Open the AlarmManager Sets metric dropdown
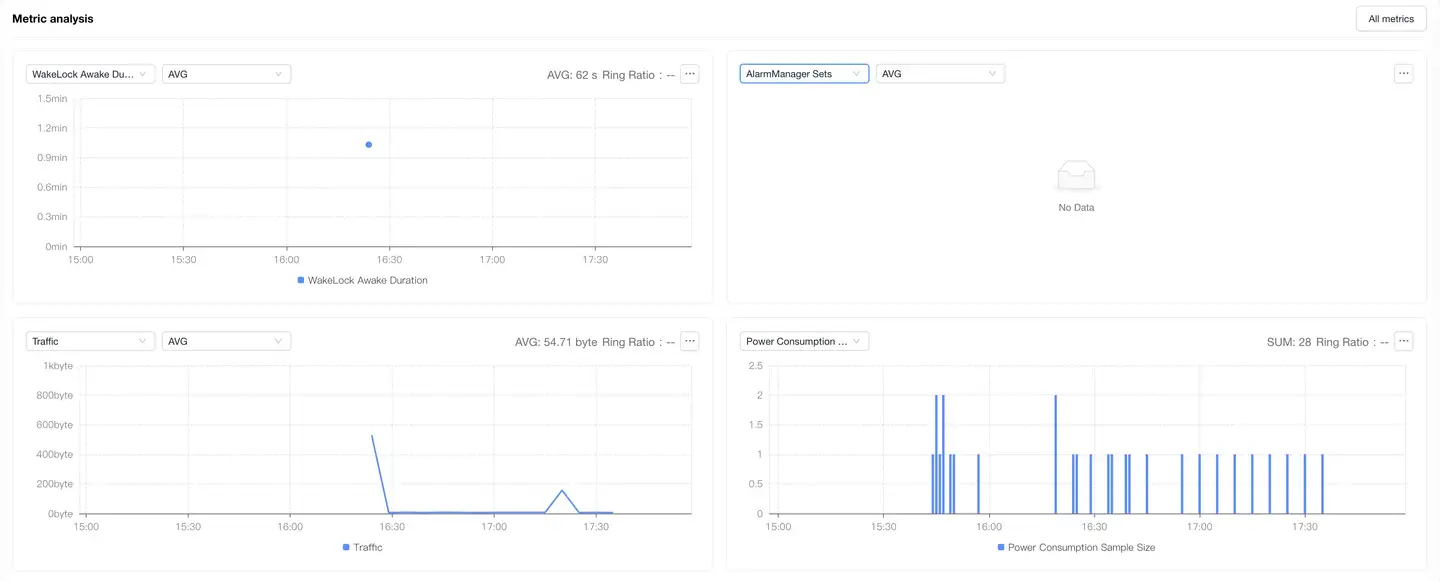 click(804, 74)
